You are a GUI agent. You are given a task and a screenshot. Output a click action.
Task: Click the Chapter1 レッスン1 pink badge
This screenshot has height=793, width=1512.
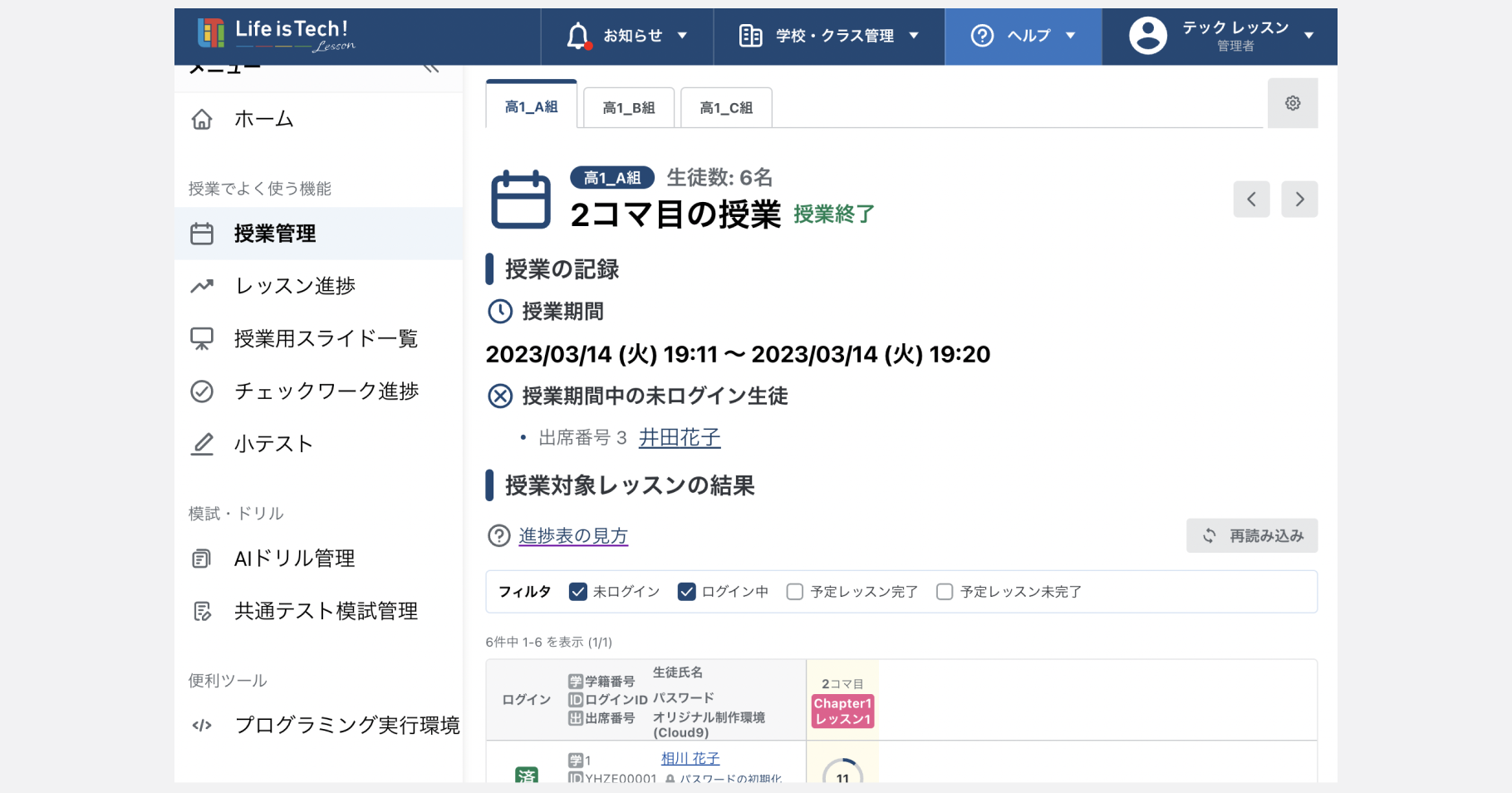pyautogui.click(x=842, y=712)
